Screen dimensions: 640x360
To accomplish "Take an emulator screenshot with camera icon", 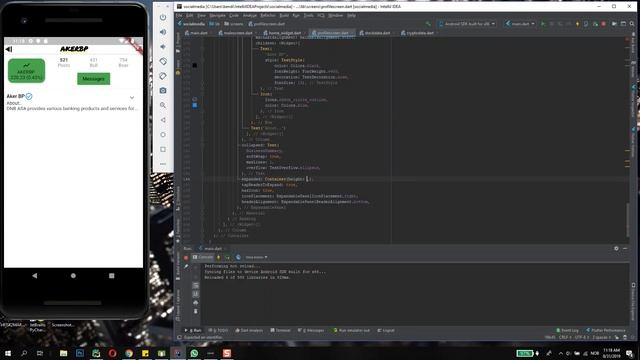I will pos(163,90).
